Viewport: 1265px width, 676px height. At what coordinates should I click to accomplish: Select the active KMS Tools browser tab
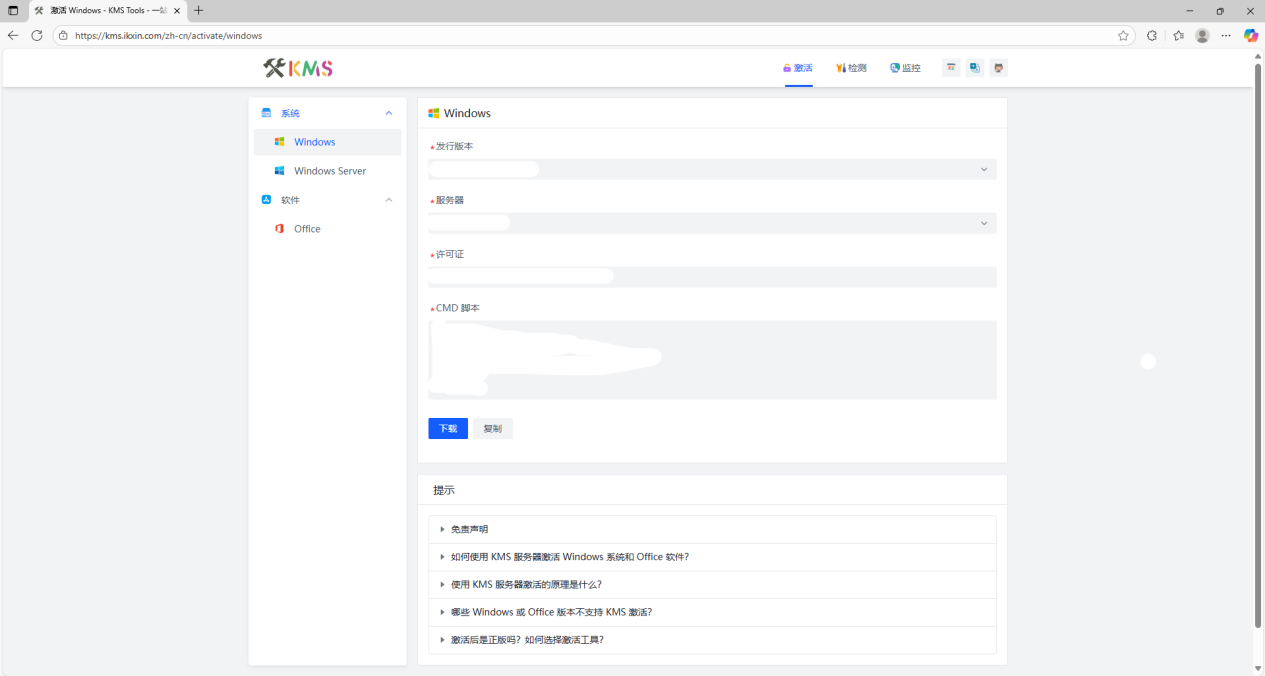[107, 10]
